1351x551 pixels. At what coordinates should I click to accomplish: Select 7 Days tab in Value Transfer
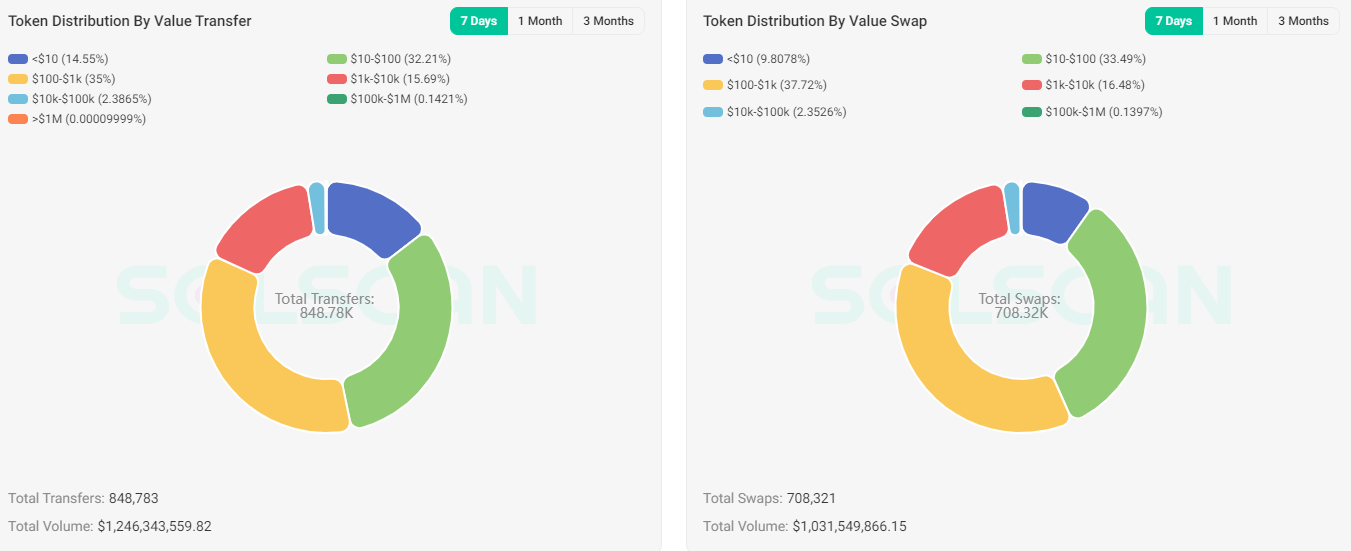[x=478, y=21]
